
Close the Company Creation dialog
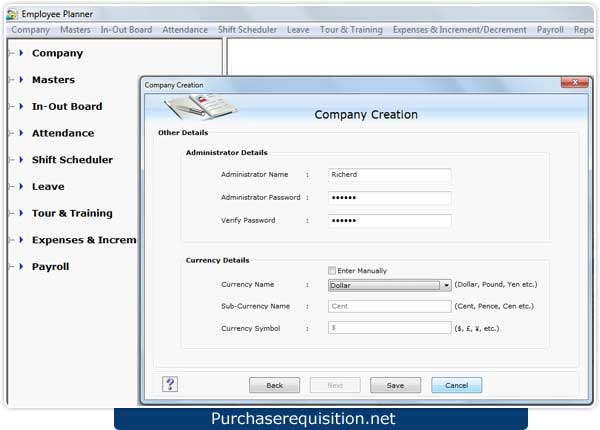[x=574, y=83]
